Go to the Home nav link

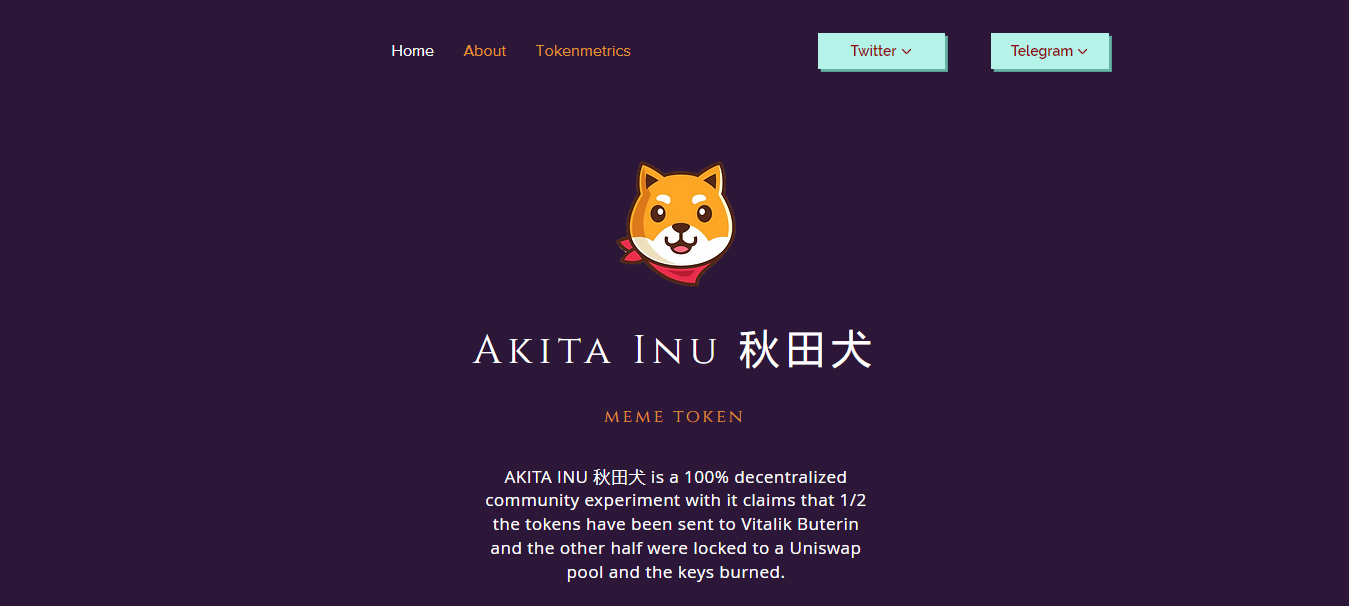coord(413,51)
